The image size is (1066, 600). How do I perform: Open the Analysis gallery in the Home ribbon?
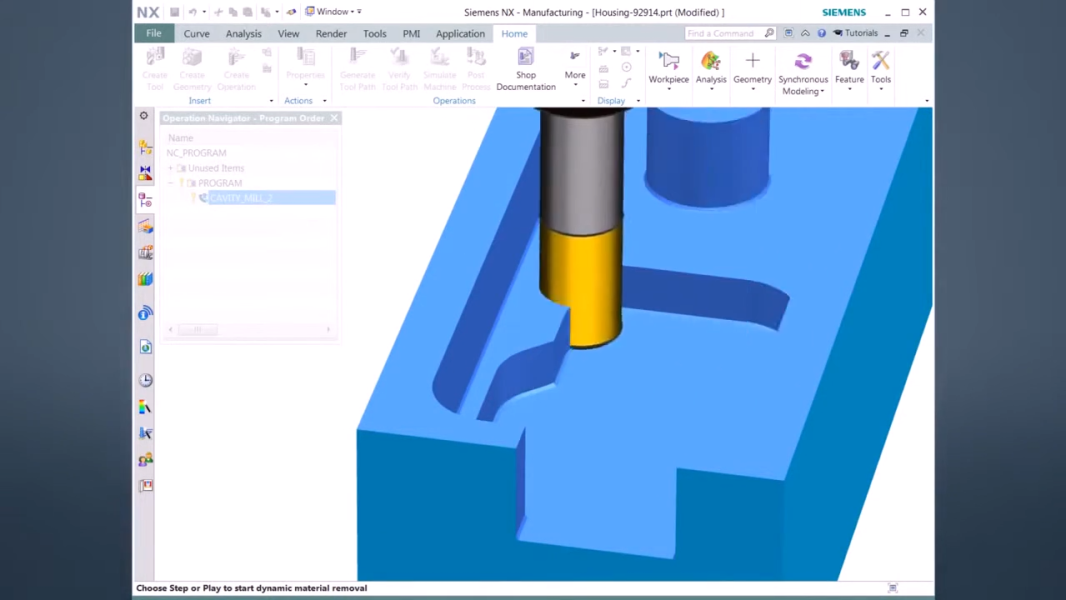tap(710, 71)
